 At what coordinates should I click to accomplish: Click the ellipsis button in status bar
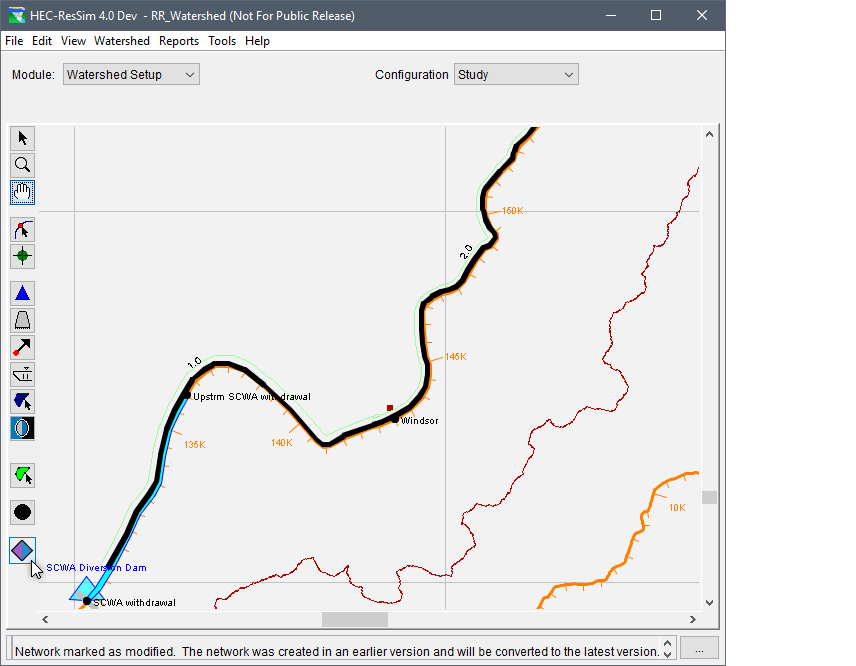701,648
